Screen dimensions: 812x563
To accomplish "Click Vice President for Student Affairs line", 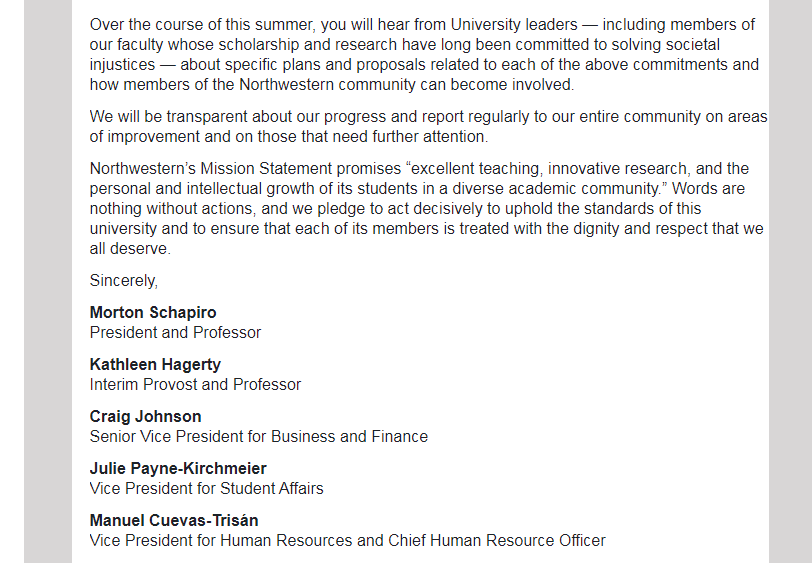I will tap(206, 488).
